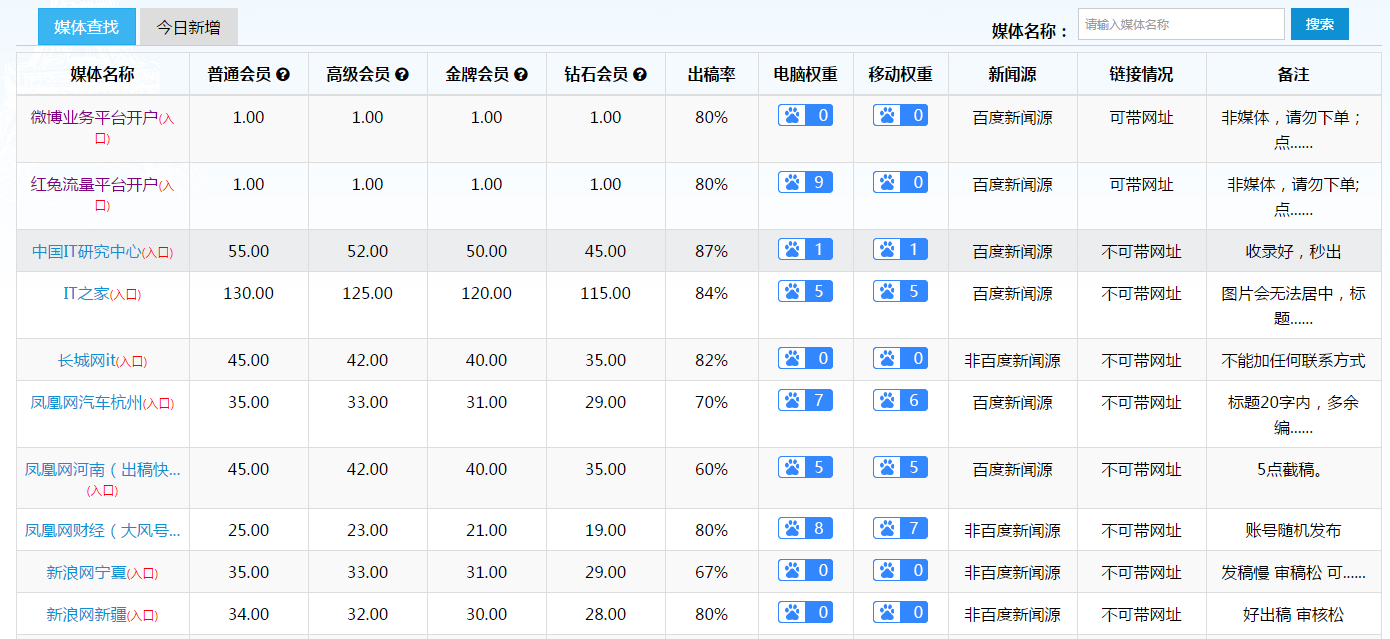This screenshot has width=1390, height=639.
Task: Click 电脑权重 paw badge showing 9 for 红兔流量平台开户
Action: pyautogui.click(x=805, y=183)
